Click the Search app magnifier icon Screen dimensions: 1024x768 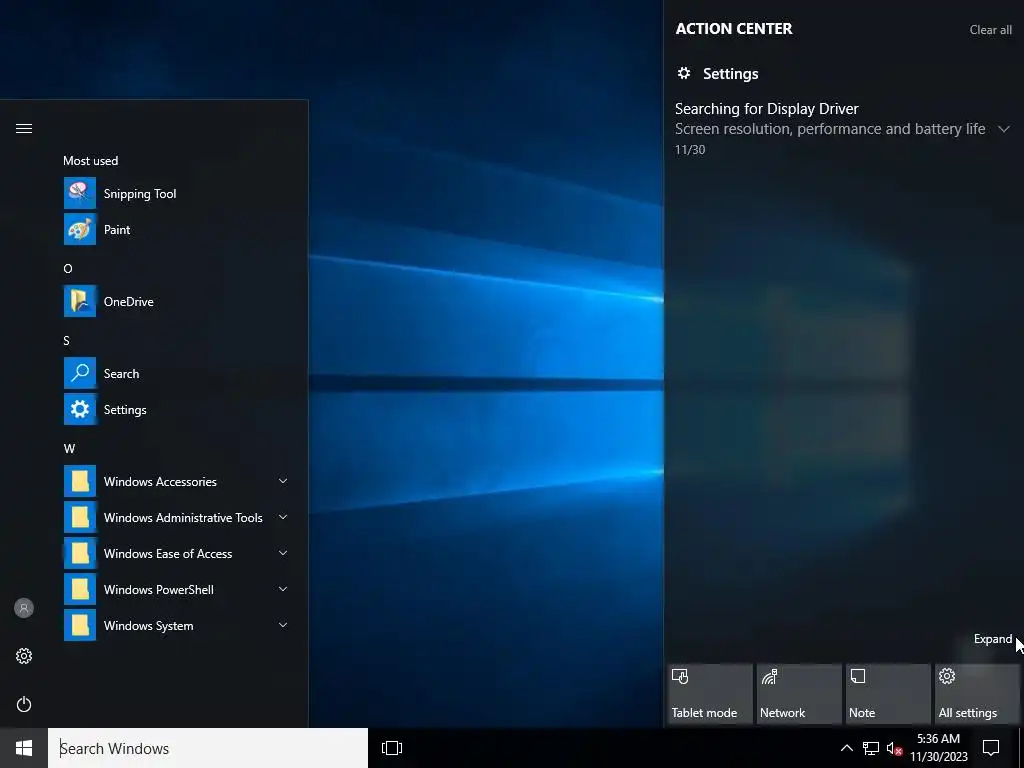(x=80, y=374)
